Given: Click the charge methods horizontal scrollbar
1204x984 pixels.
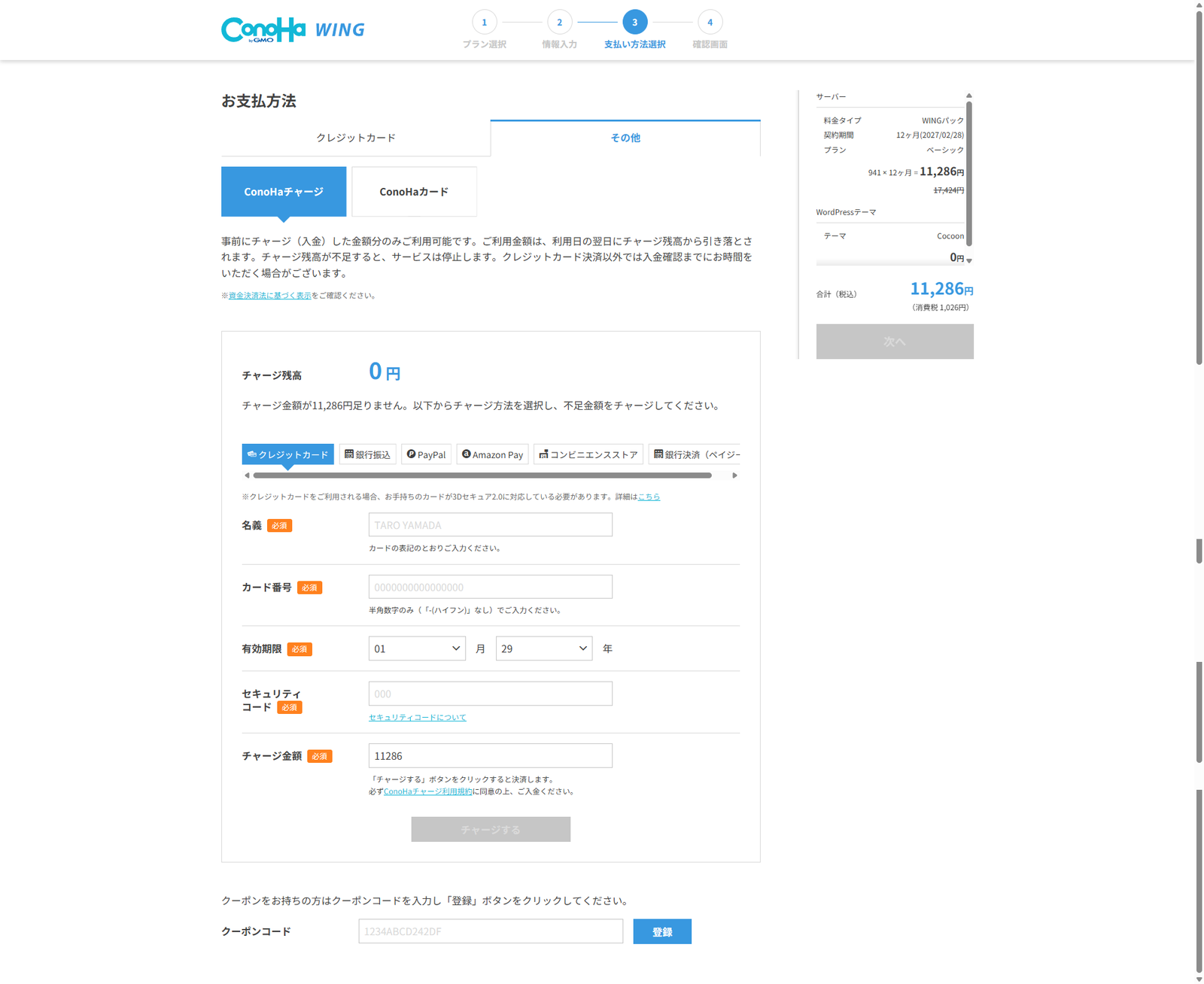Looking at the screenshot, I should tap(482, 475).
